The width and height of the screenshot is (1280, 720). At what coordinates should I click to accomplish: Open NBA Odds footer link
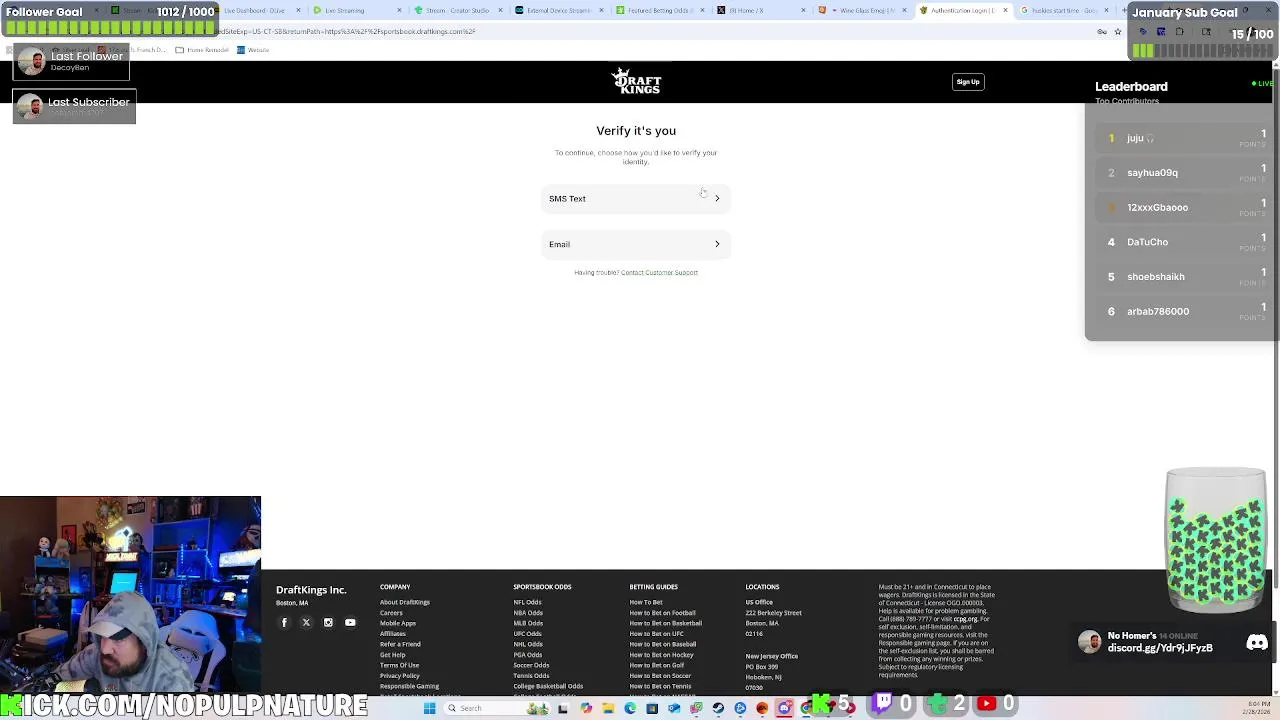click(x=528, y=613)
